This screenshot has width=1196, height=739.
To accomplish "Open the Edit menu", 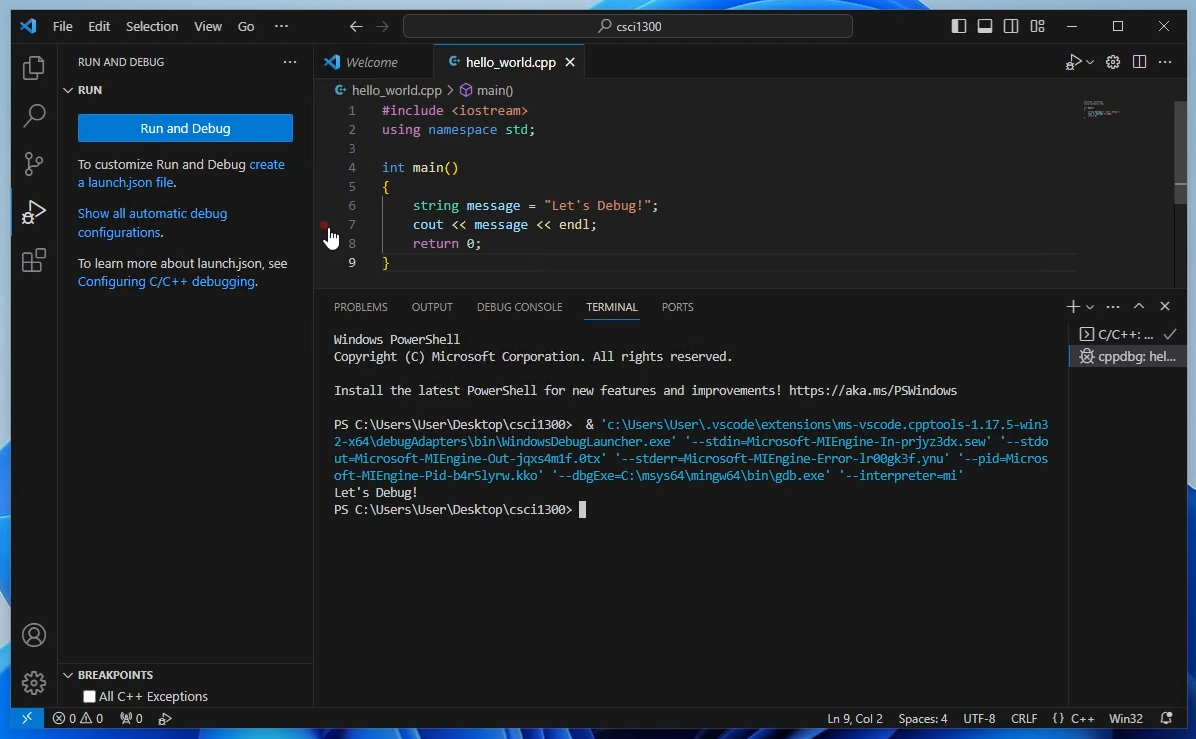I will (99, 26).
